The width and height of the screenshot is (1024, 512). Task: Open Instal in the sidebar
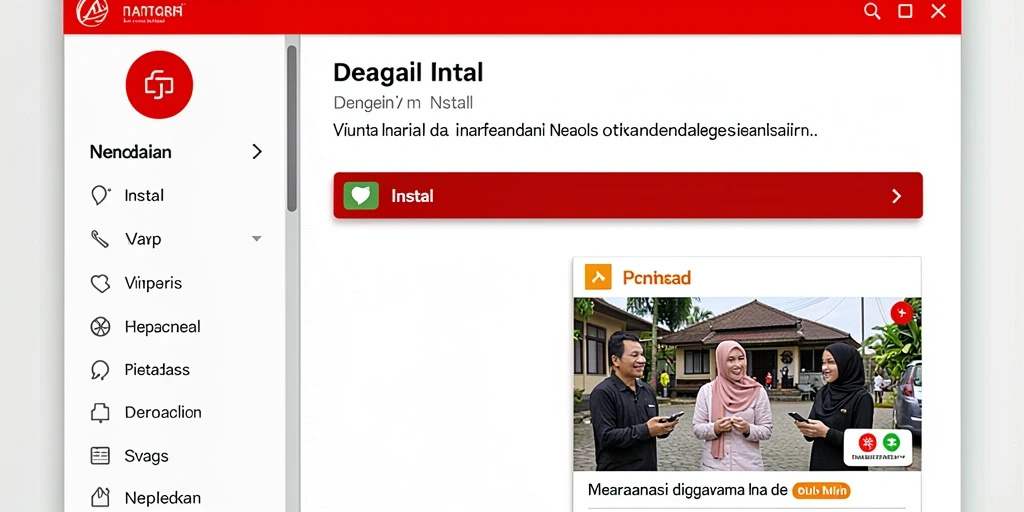(144, 195)
